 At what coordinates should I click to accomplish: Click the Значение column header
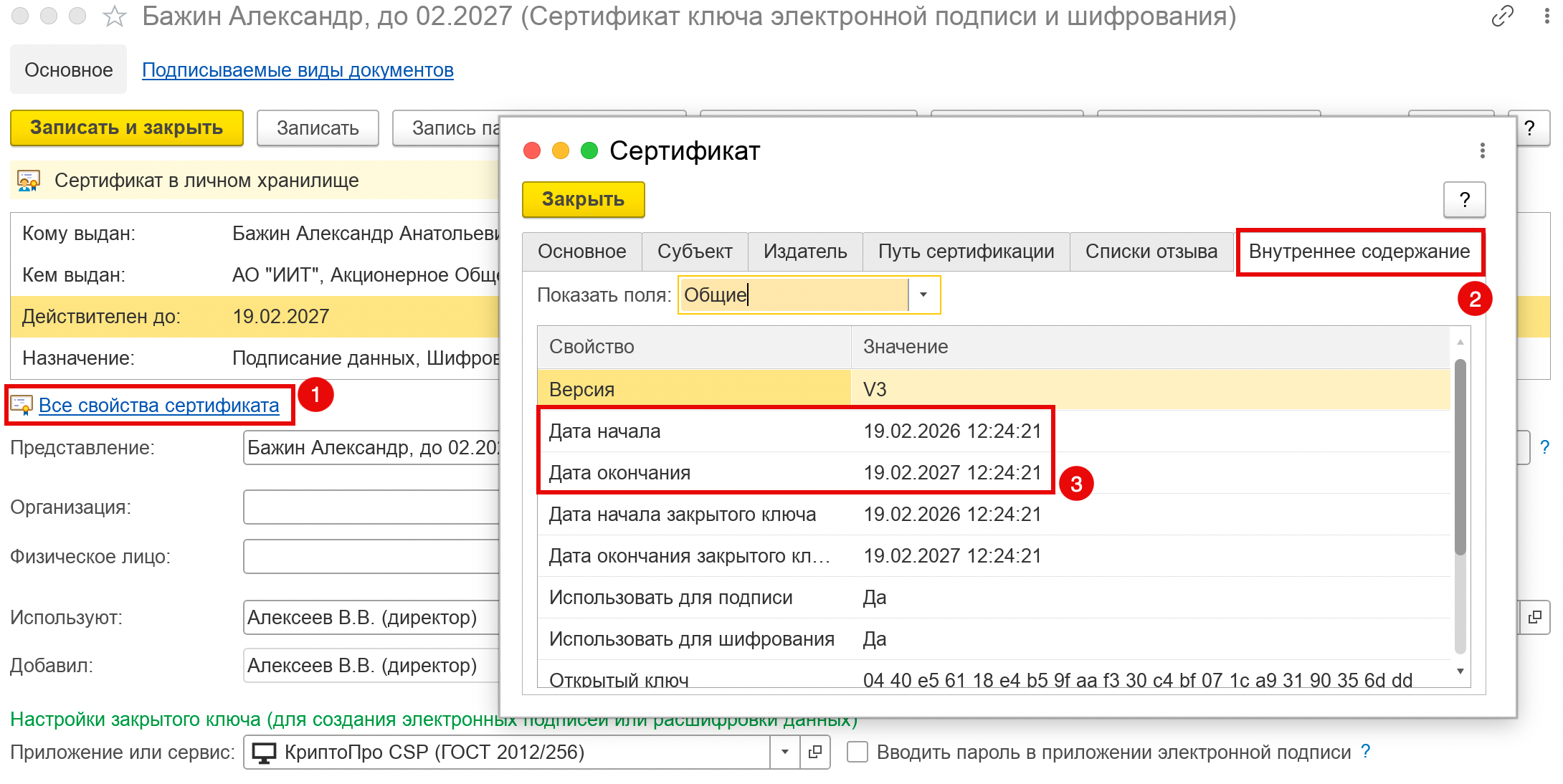point(1151,347)
